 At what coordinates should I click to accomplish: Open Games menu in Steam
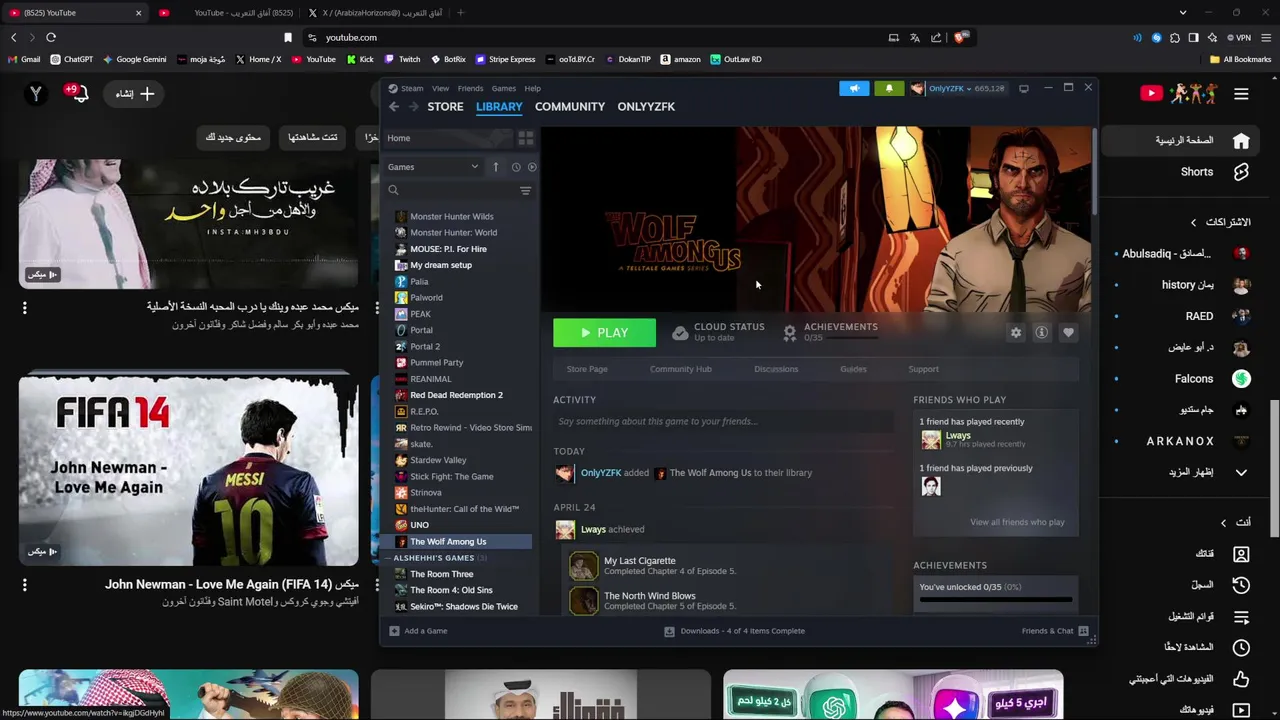(x=504, y=88)
